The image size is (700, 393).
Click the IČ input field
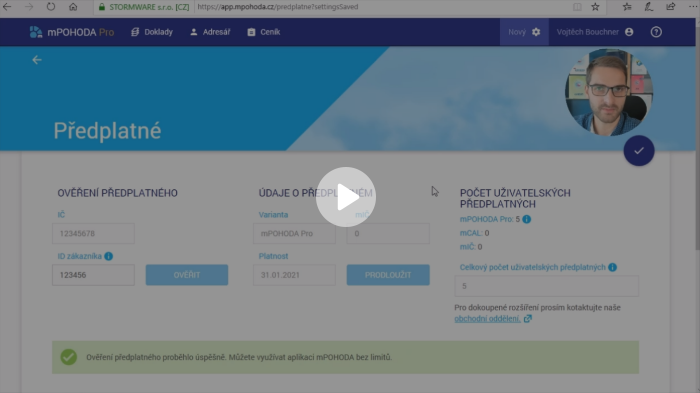[93, 234]
